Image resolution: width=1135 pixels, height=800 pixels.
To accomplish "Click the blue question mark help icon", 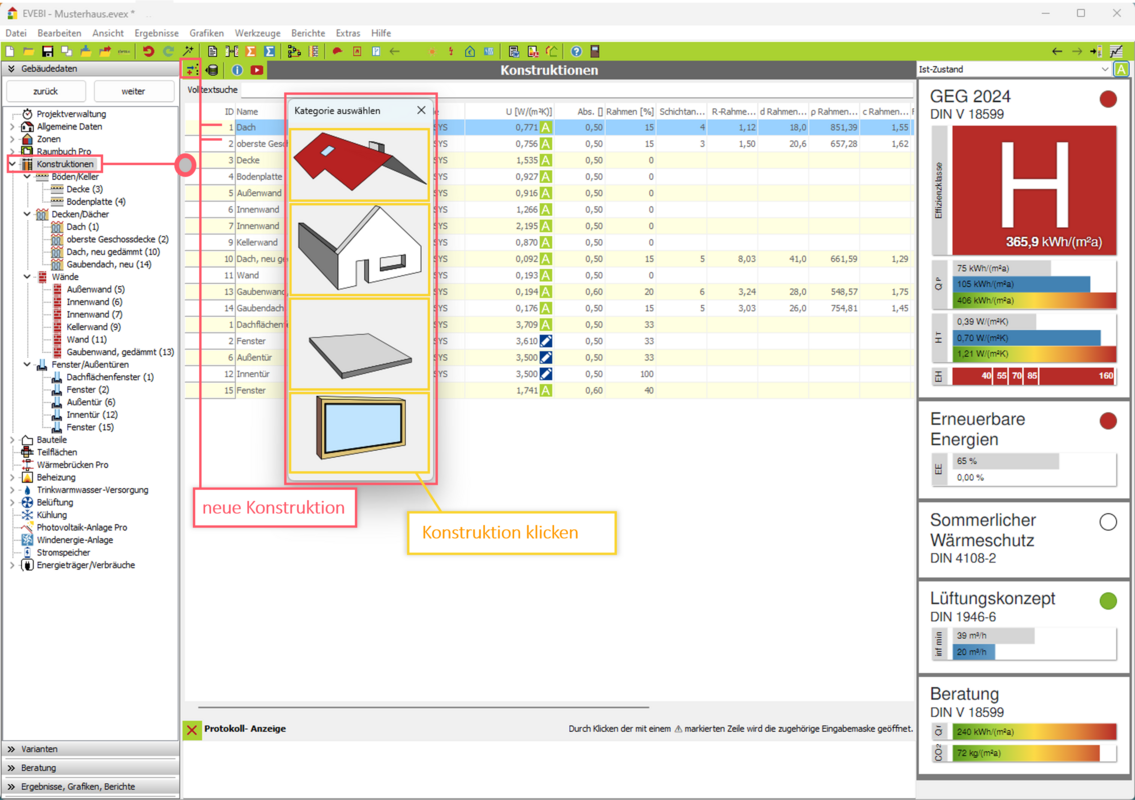I will tap(576, 51).
